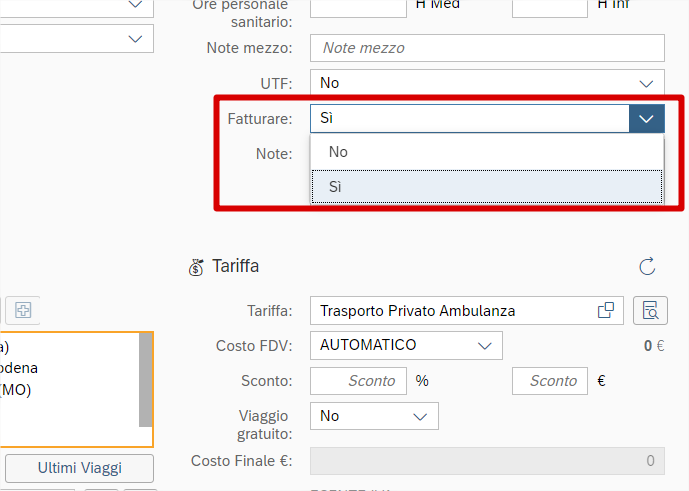Click the money bag Tariffa icon
The width and height of the screenshot is (689, 491).
coord(196,267)
